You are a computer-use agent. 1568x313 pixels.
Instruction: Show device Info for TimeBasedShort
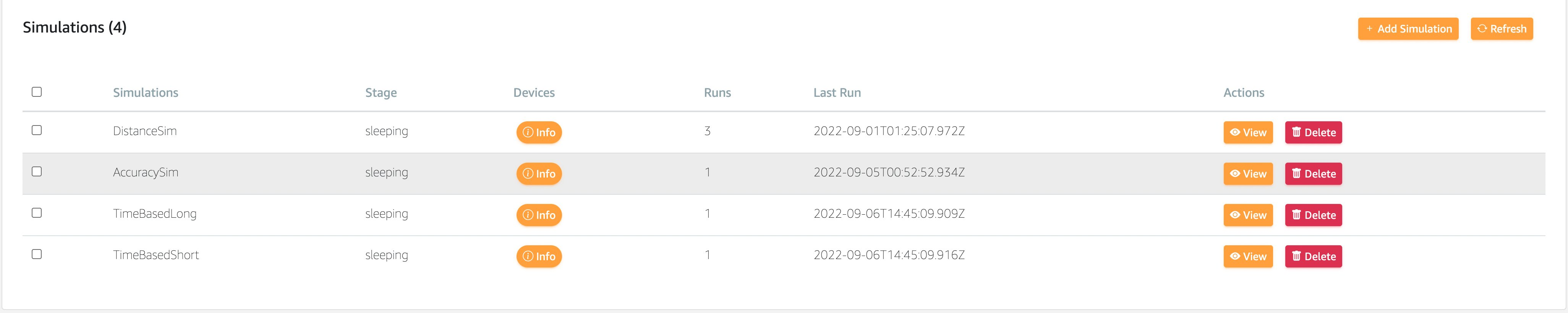pos(539,256)
